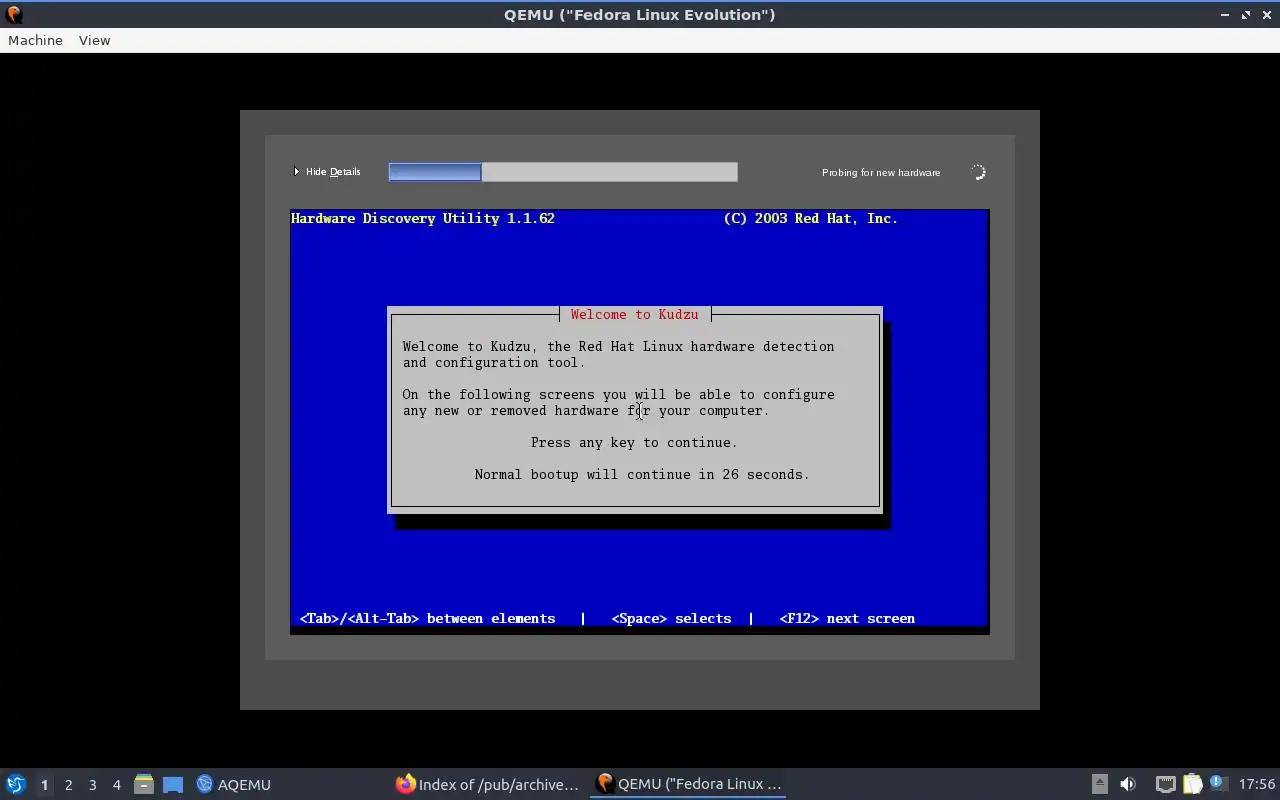Switch to the Firefox 'Index of /pub/archive' window
1280x800 pixels.
tap(488, 784)
